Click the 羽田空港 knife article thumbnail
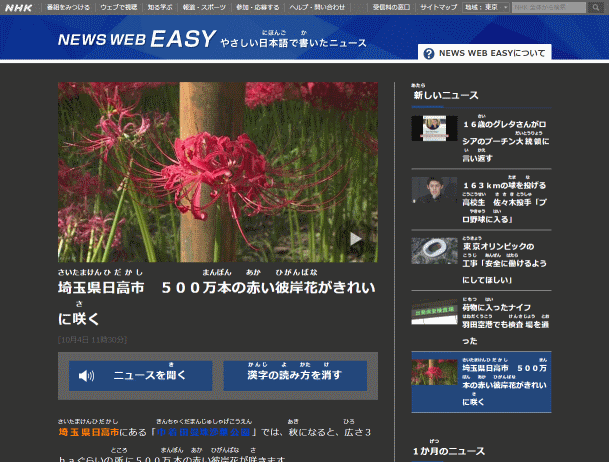This screenshot has width=609, height=462. coord(434,312)
